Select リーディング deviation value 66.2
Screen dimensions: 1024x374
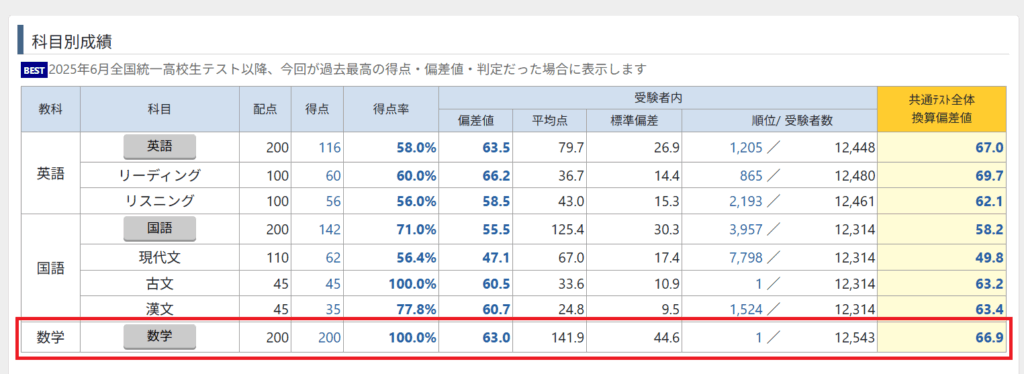click(496, 176)
